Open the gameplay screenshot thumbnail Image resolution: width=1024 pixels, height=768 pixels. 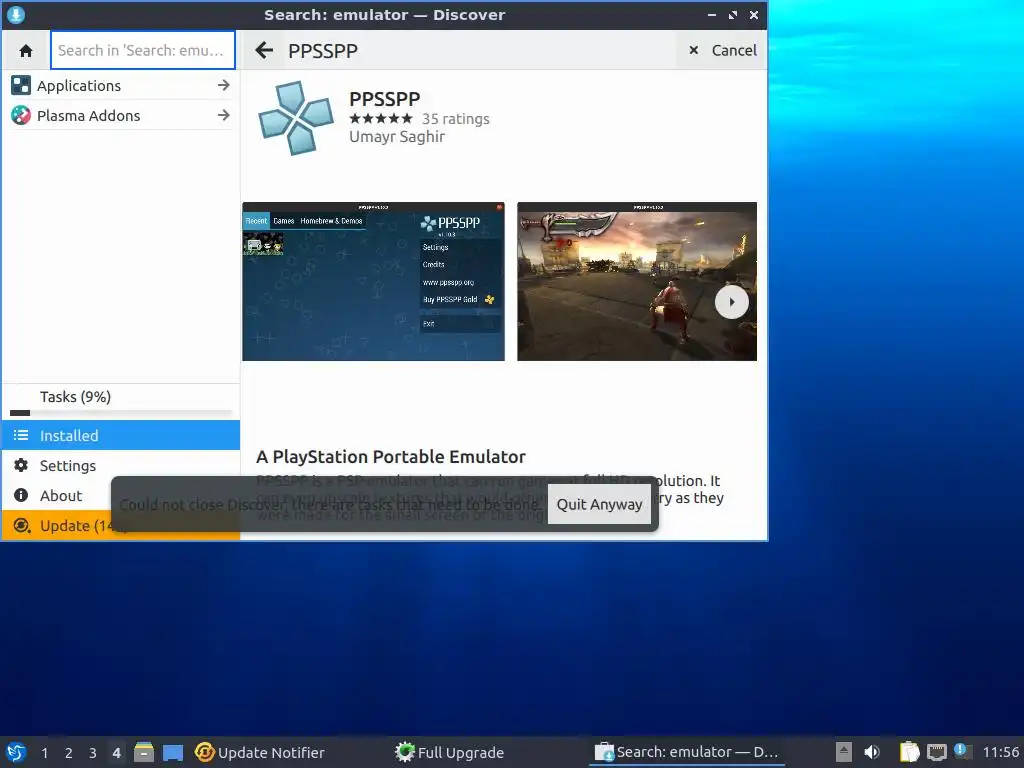tap(637, 281)
